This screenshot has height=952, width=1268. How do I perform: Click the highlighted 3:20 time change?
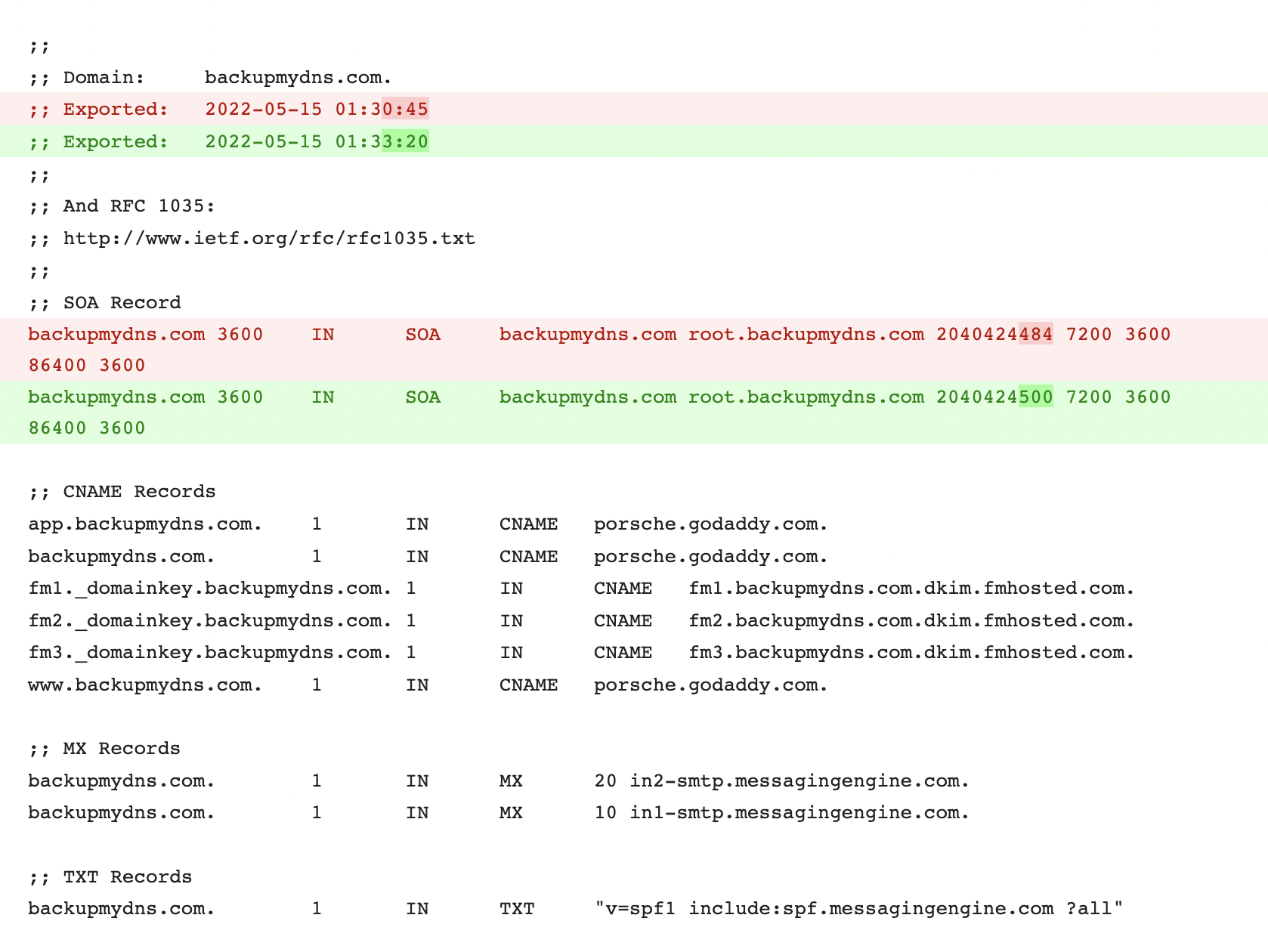405,141
